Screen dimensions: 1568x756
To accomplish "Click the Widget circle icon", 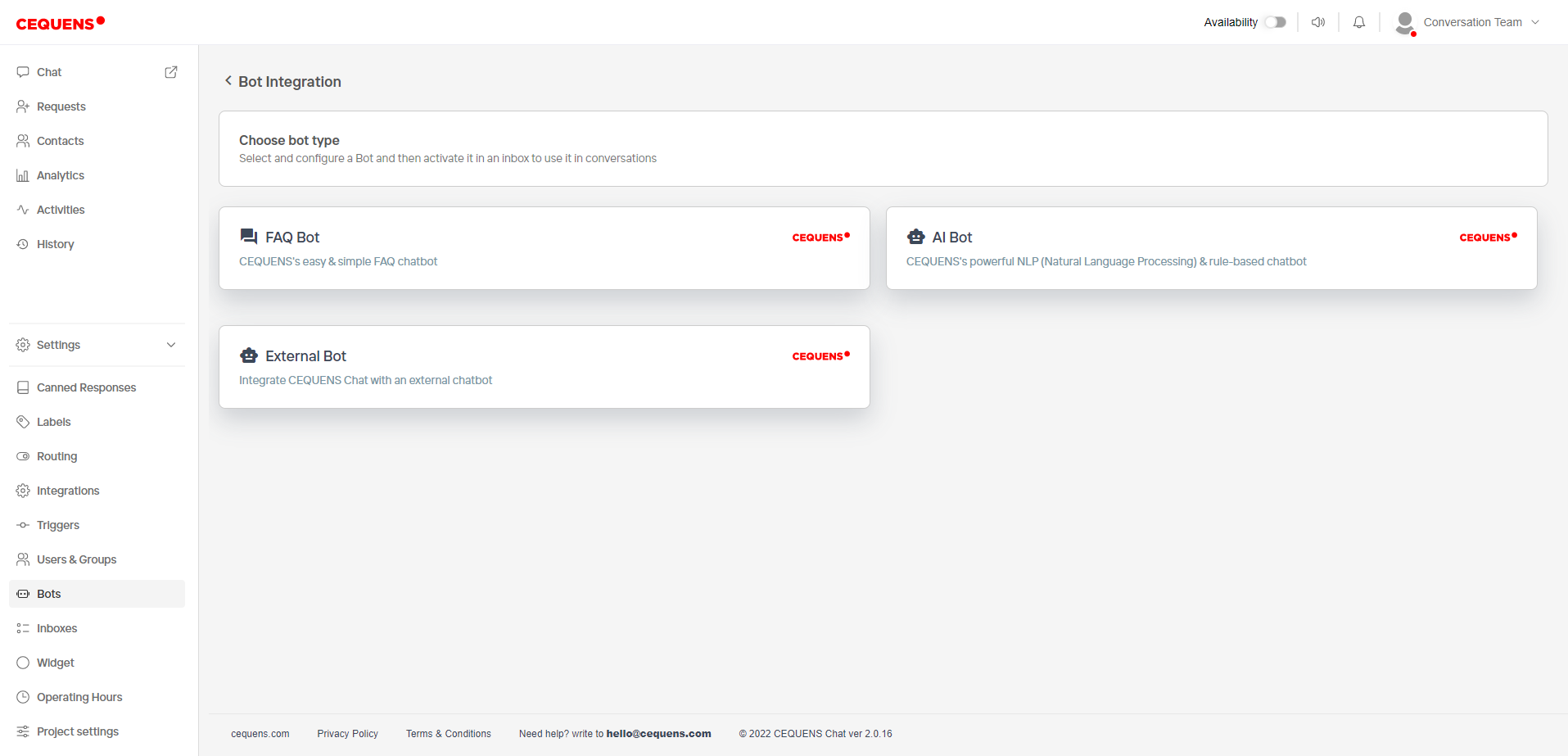I will [23, 663].
